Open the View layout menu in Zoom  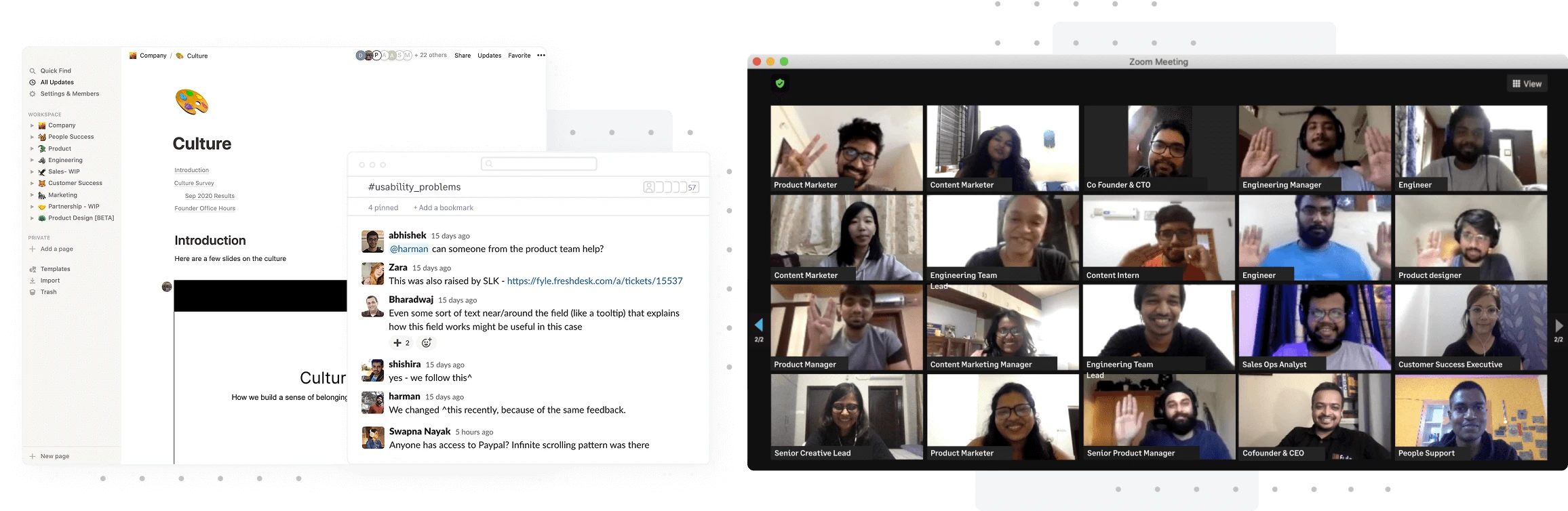click(x=1527, y=83)
